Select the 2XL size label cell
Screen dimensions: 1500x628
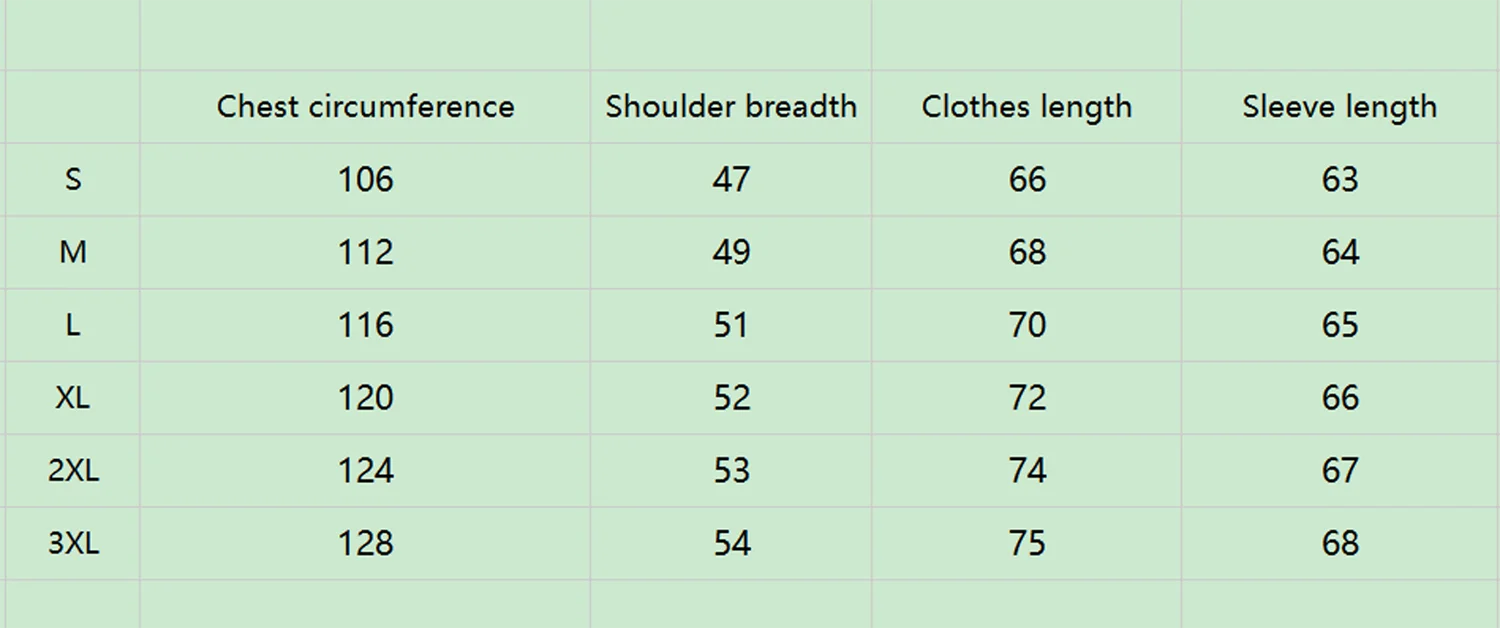coord(73,471)
